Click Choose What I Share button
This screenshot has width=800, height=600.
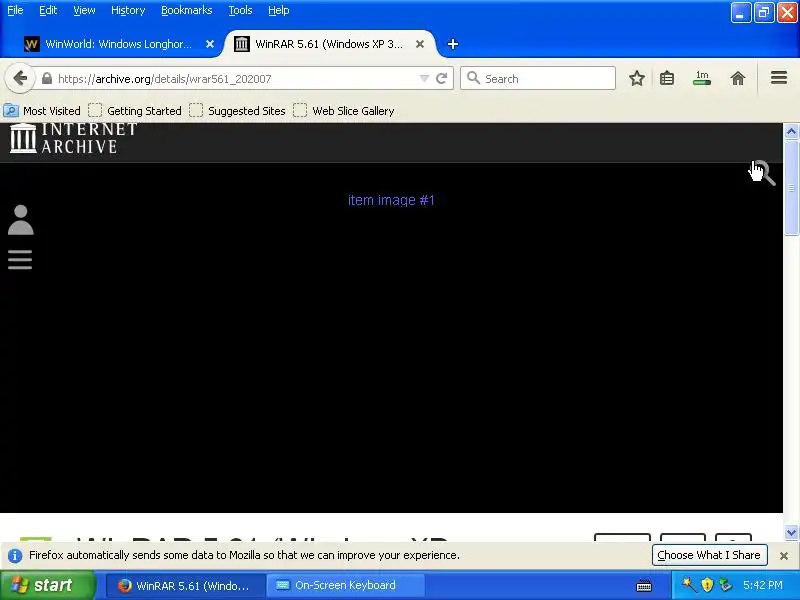(709, 555)
